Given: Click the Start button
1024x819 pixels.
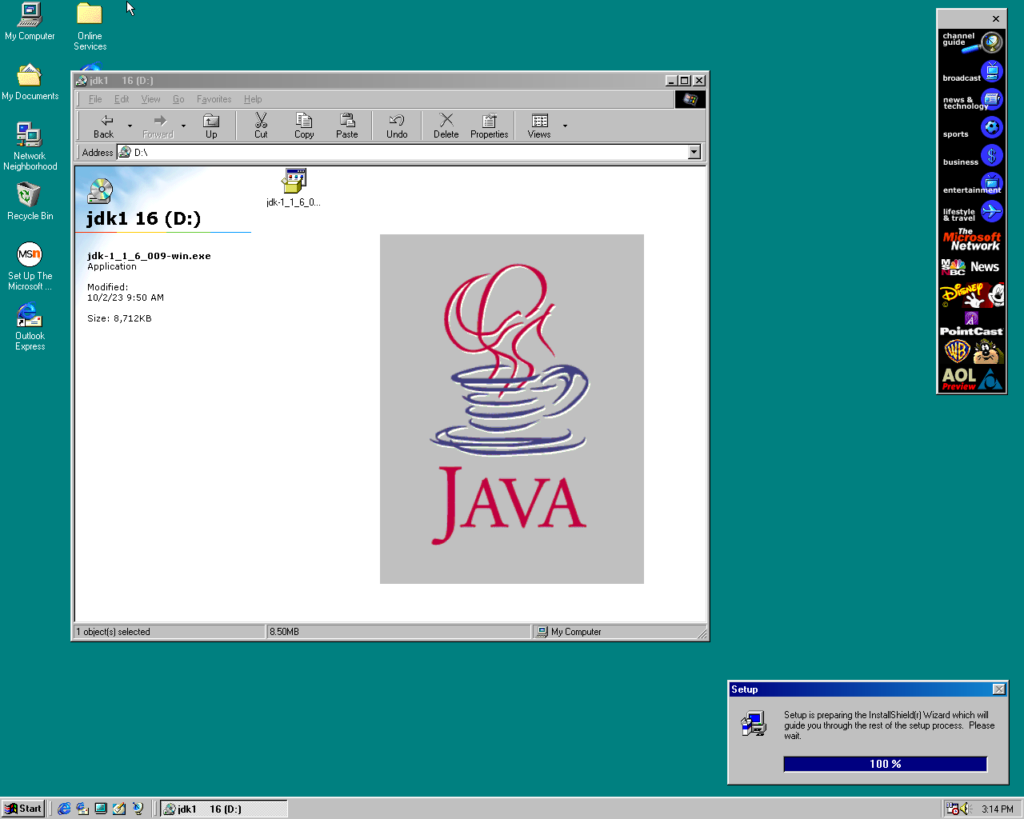Looking at the screenshot, I should click(x=24, y=809).
